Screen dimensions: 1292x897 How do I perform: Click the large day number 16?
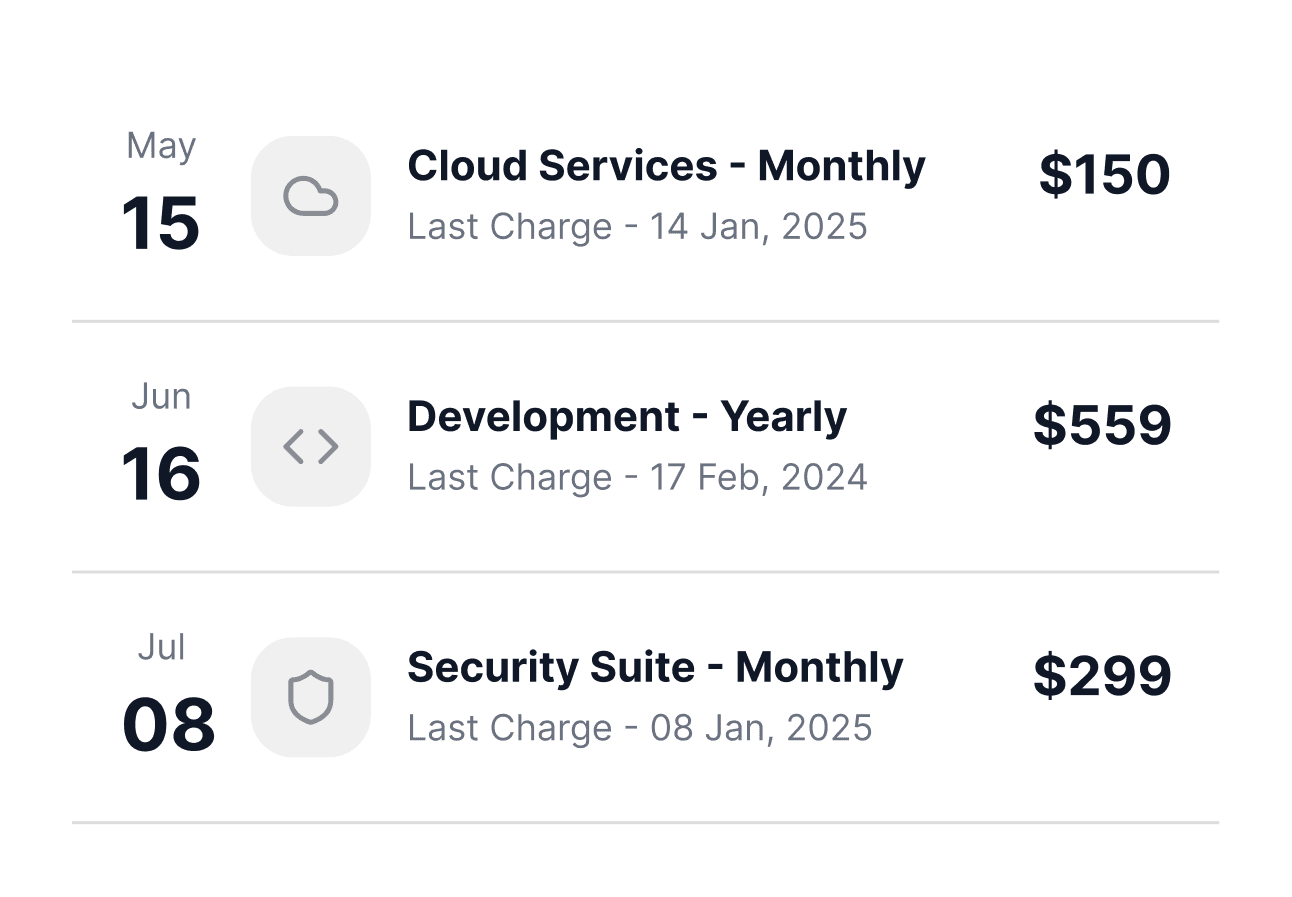[x=161, y=474]
